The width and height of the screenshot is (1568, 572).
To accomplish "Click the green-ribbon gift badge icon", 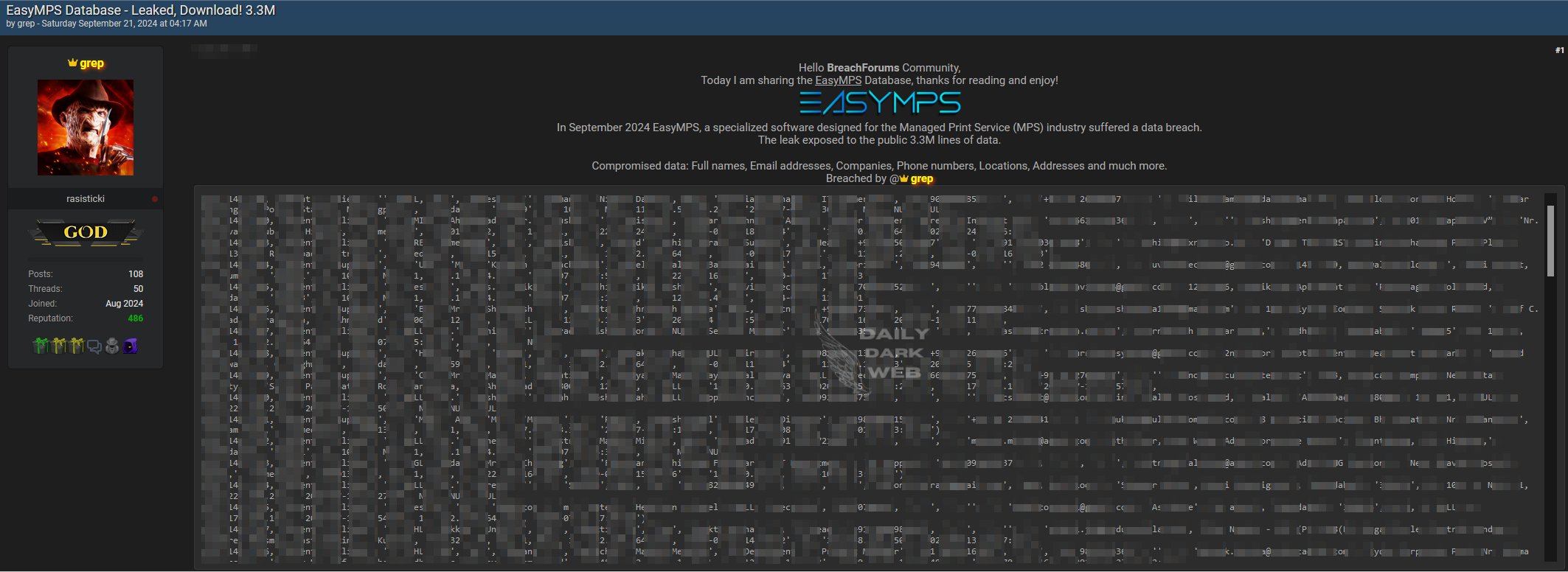I will pos(41,346).
